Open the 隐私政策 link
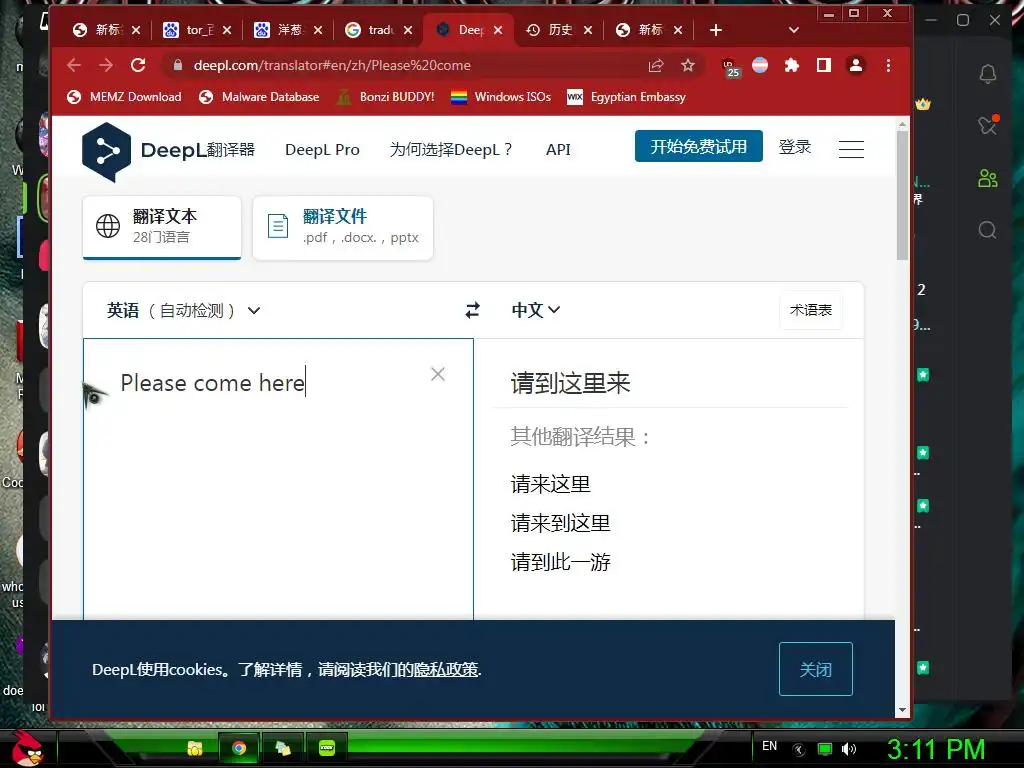The height and width of the screenshot is (768, 1024). pos(446,670)
